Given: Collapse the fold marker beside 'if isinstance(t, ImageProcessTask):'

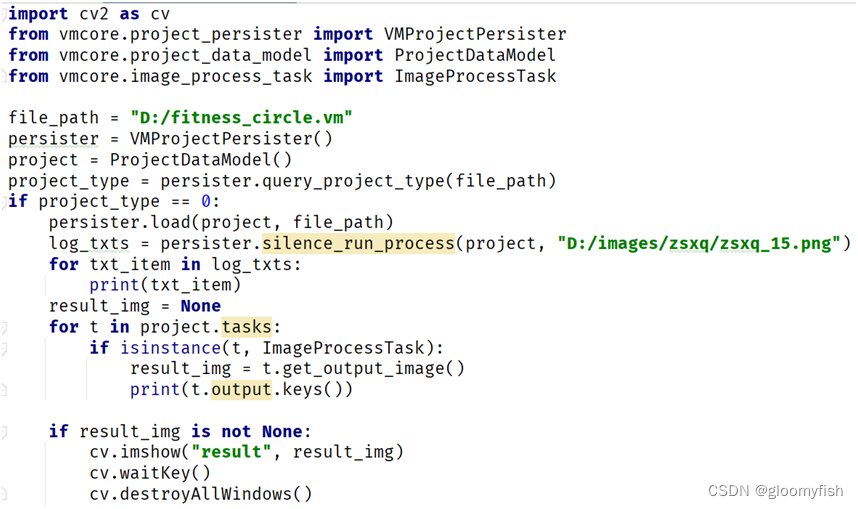Looking at the screenshot, I should coord(3,348).
